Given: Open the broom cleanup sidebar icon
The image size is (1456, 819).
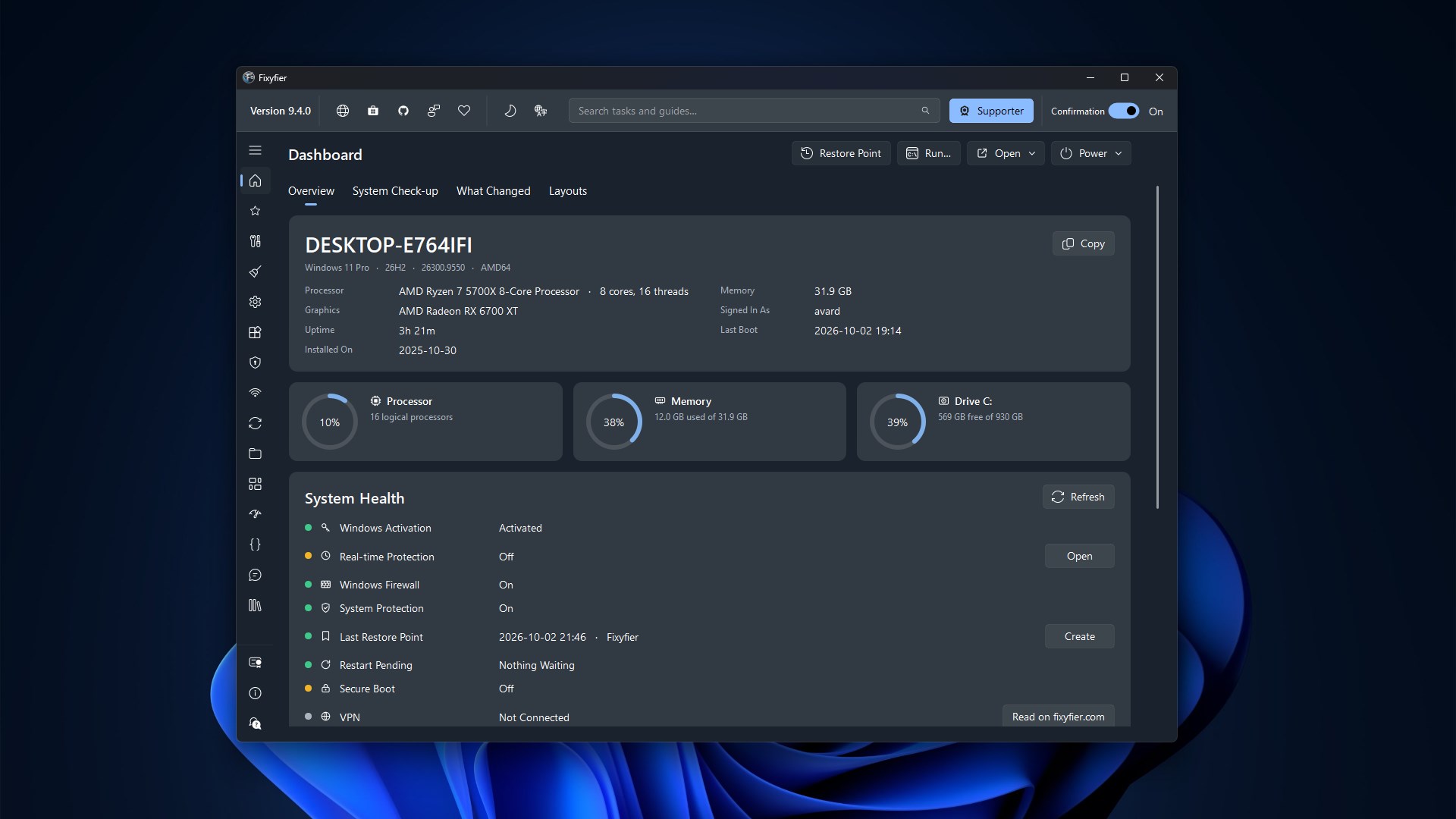Looking at the screenshot, I should point(256,271).
